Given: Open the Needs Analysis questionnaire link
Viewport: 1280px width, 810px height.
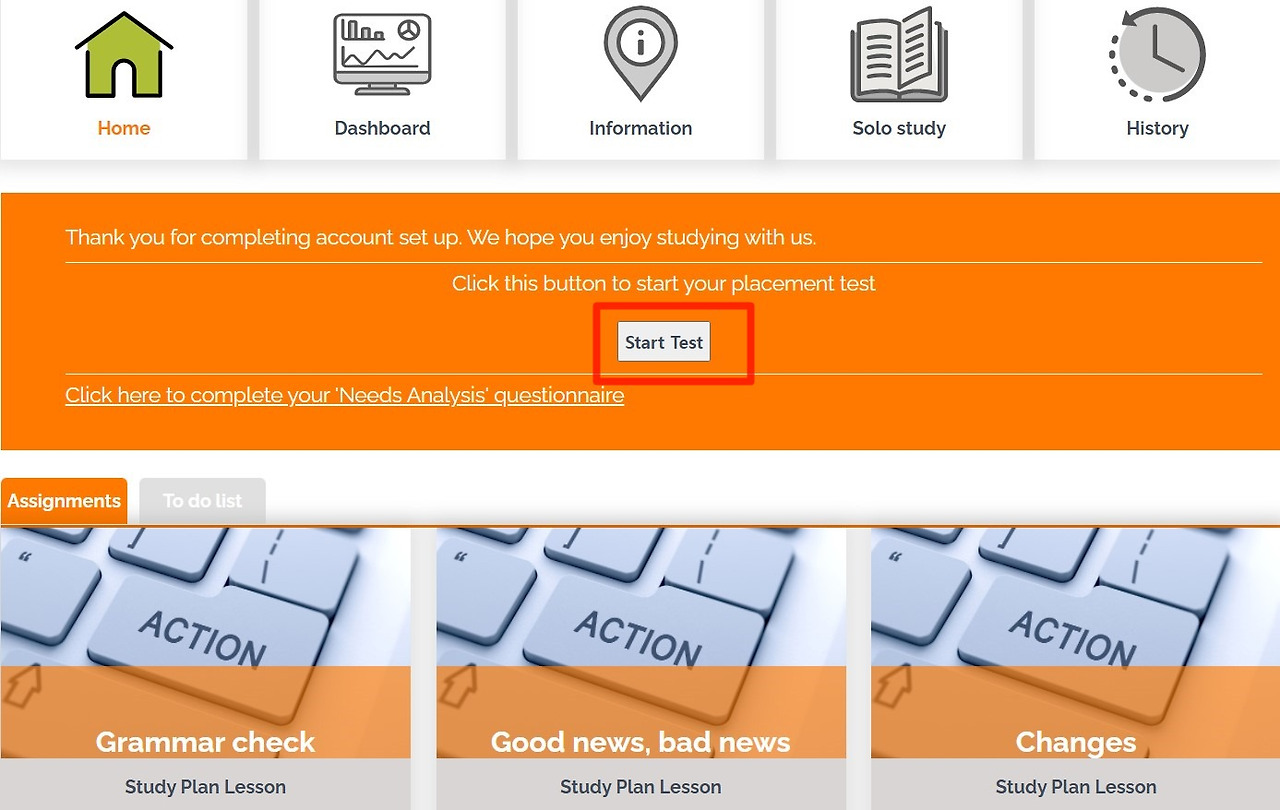Looking at the screenshot, I should (345, 395).
